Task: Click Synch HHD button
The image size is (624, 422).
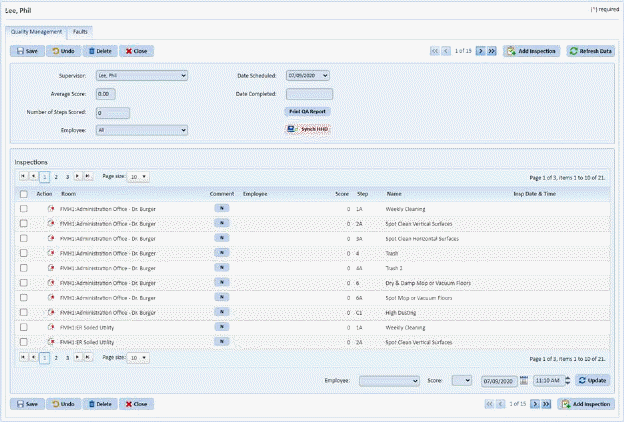Action: (308, 129)
